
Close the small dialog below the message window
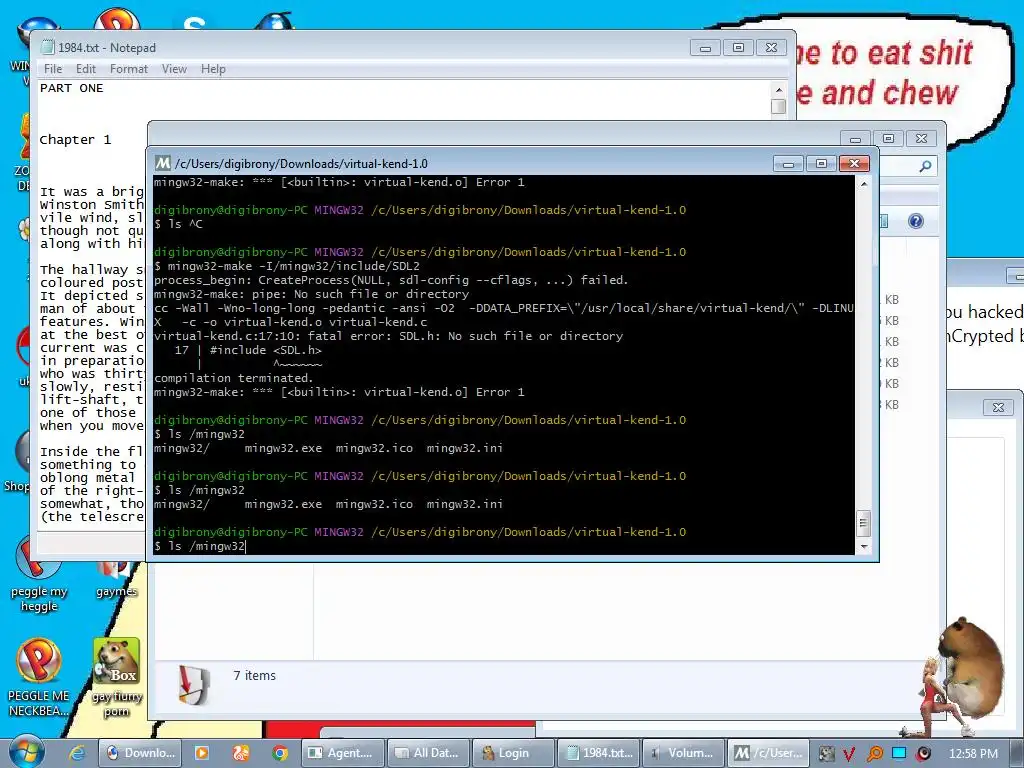[x=998, y=408]
